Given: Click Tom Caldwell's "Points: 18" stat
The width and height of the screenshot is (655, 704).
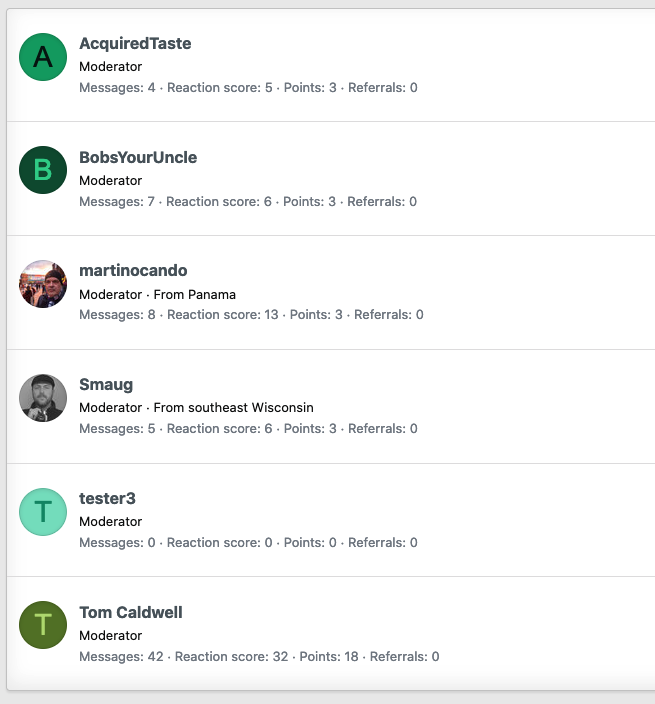Looking at the screenshot, I should [329, 656].
